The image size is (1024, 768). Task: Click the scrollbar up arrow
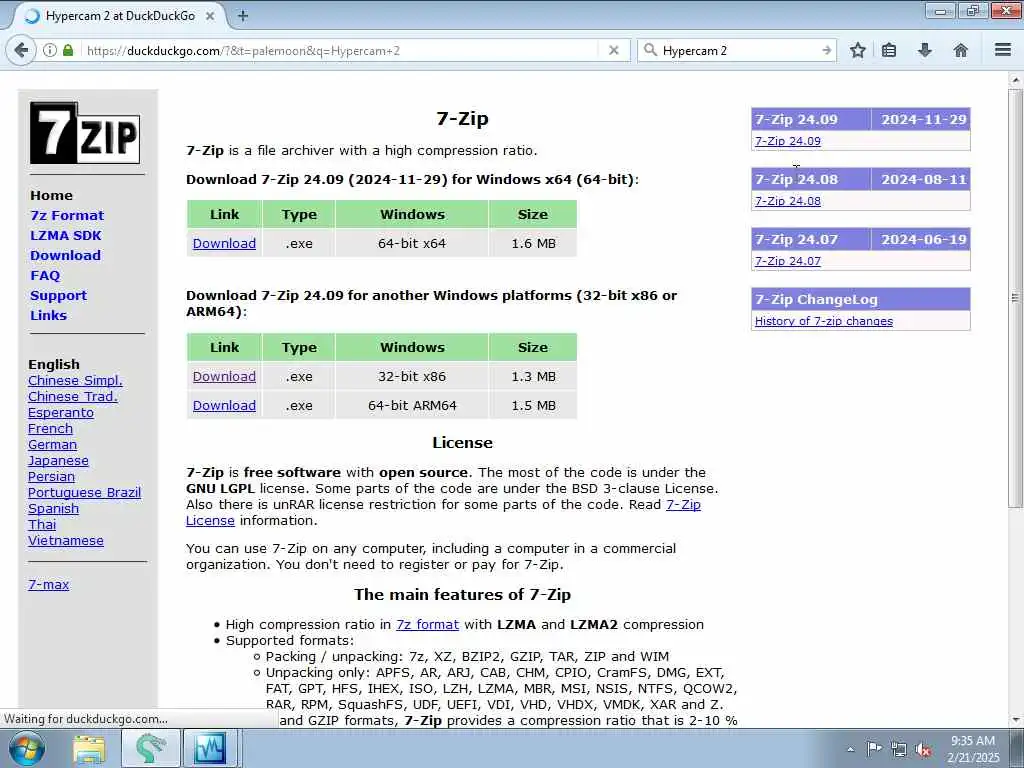click(x=1016, y=80)
